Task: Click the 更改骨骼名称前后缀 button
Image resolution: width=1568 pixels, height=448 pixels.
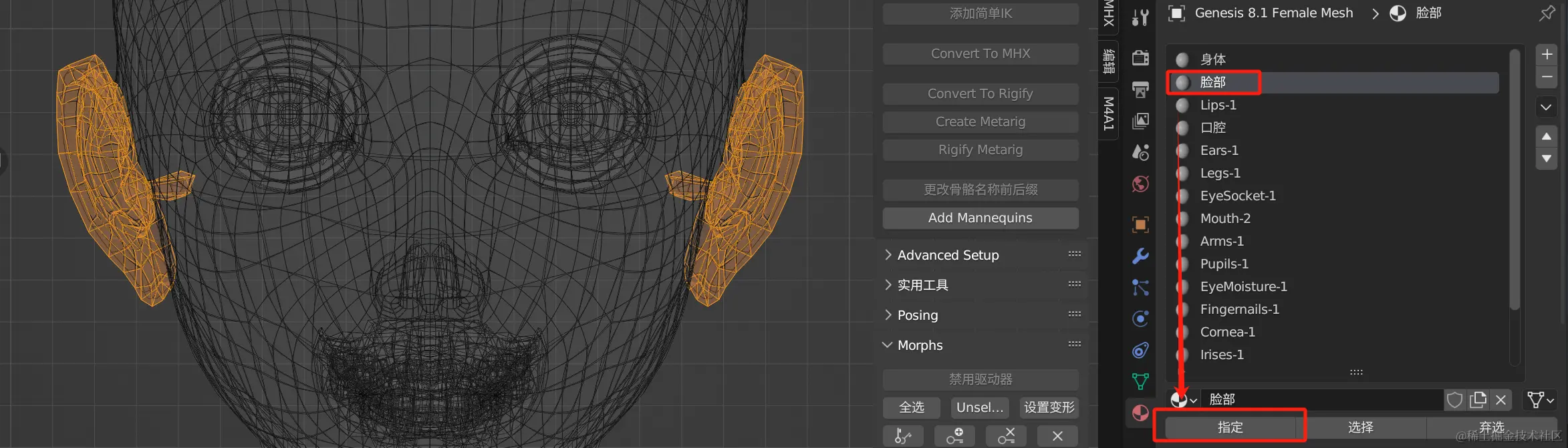Action: [981, 190]
